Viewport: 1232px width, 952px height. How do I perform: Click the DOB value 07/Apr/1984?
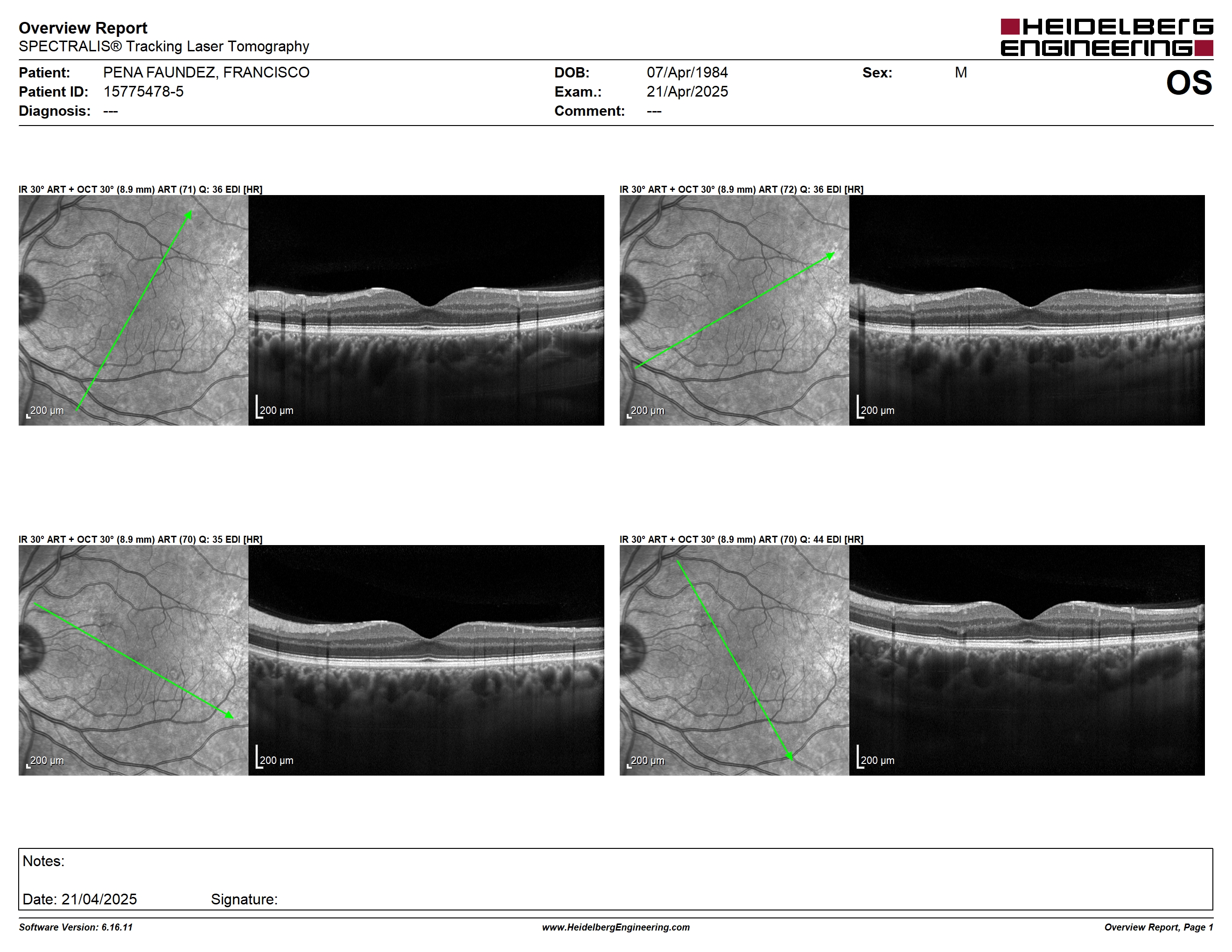pyautogui.click(x=687, y=73)
